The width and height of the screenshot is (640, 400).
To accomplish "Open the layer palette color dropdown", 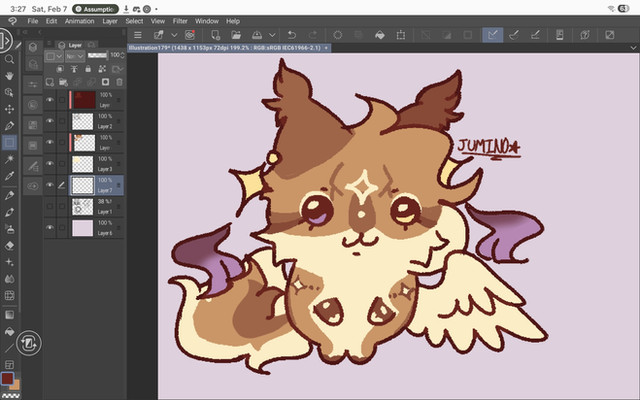I will (x=54, y=56).
